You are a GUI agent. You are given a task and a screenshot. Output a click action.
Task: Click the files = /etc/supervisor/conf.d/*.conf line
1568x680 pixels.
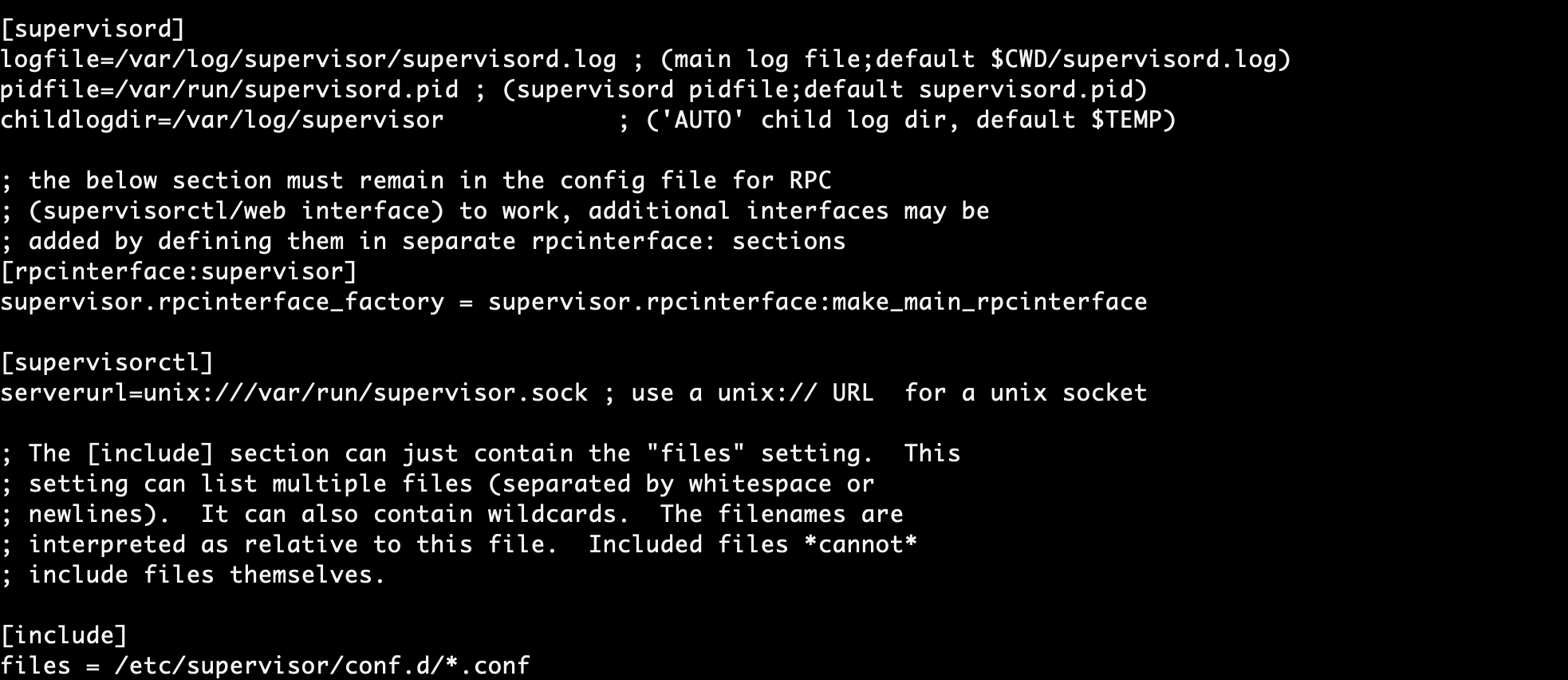(265, 666)
